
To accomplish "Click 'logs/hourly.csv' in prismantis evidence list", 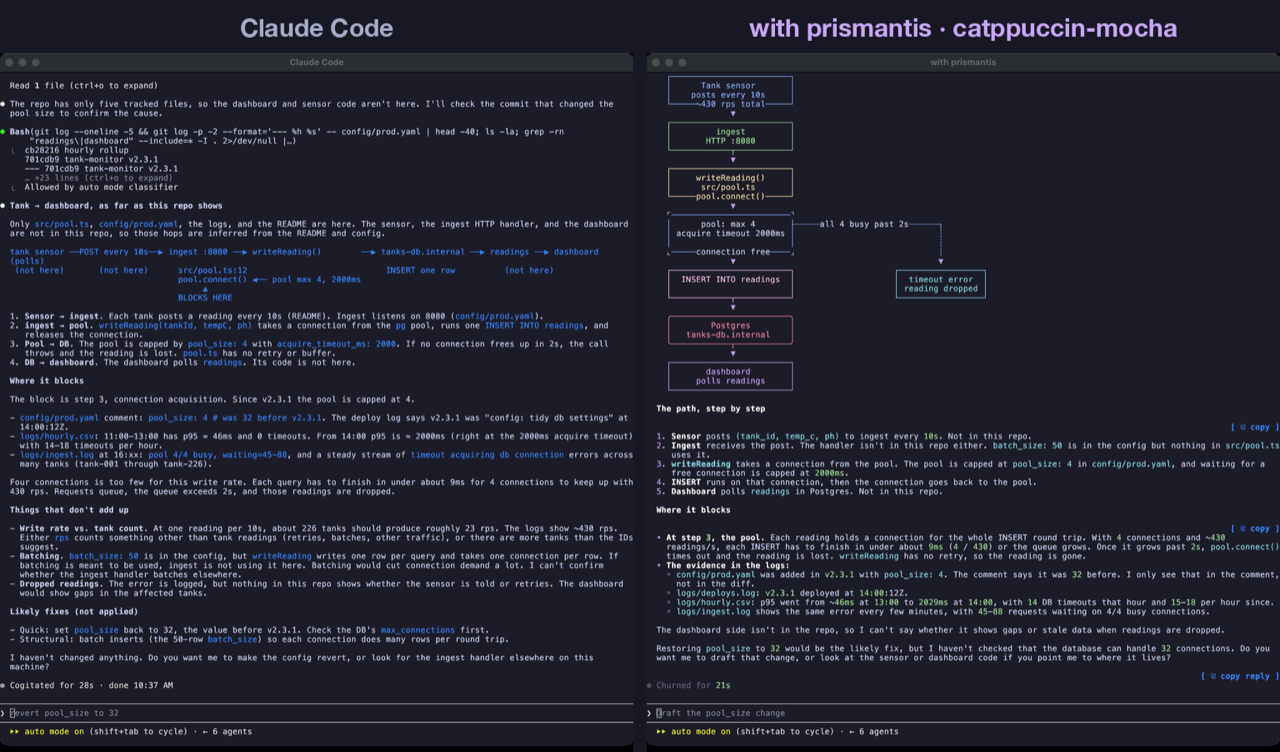I will point(714,603).
